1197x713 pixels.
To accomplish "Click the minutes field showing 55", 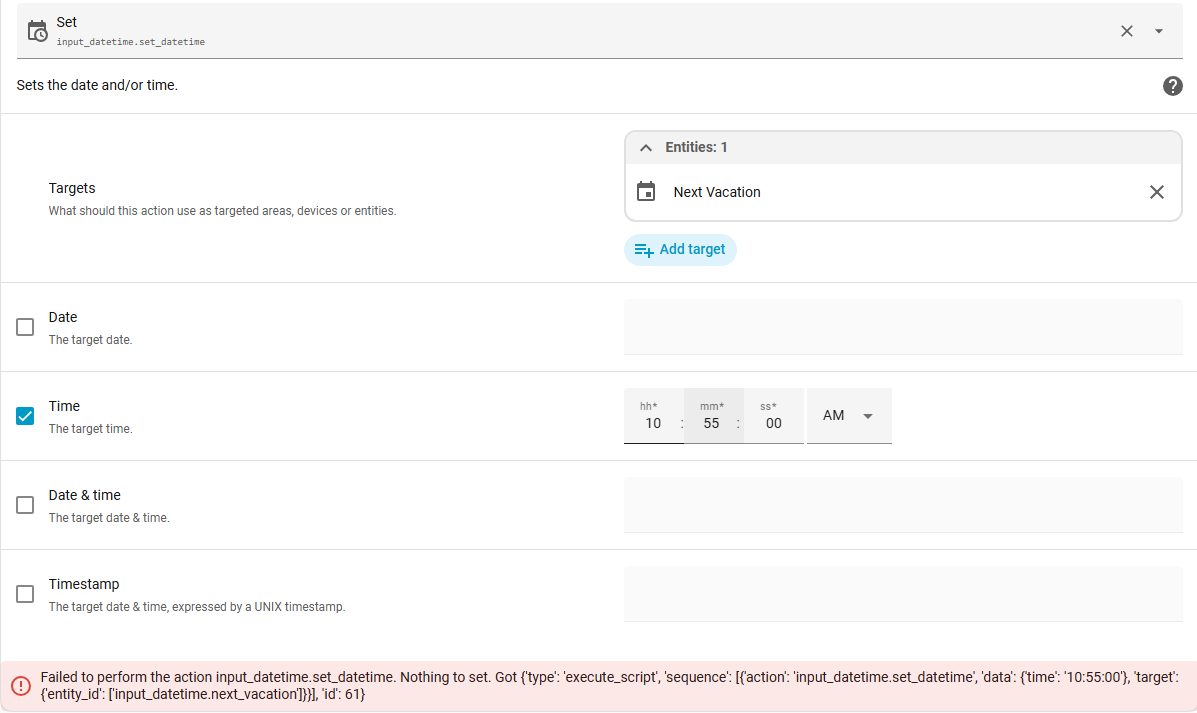I will pyautogui.click(x=711, y=423).
